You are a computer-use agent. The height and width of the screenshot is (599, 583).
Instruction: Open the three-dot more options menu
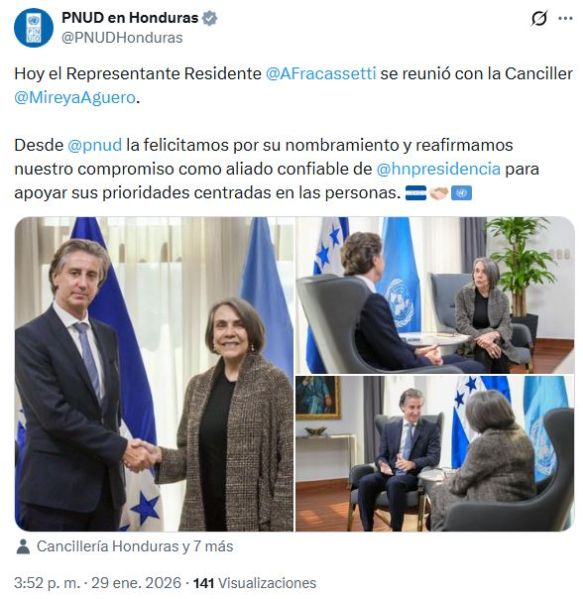[x=565, y=18]
